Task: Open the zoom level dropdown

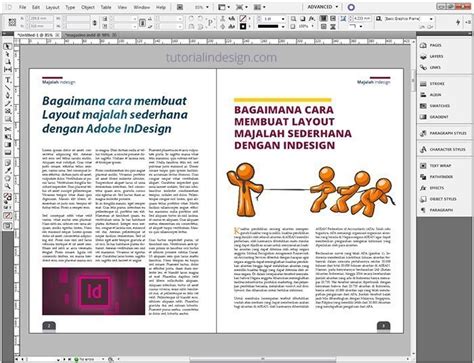Action: point(202,7)
